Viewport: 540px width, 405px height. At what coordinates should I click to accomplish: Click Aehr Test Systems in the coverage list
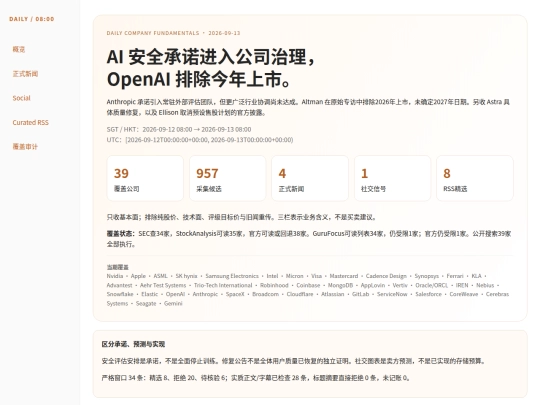click(x=163, y=285)
